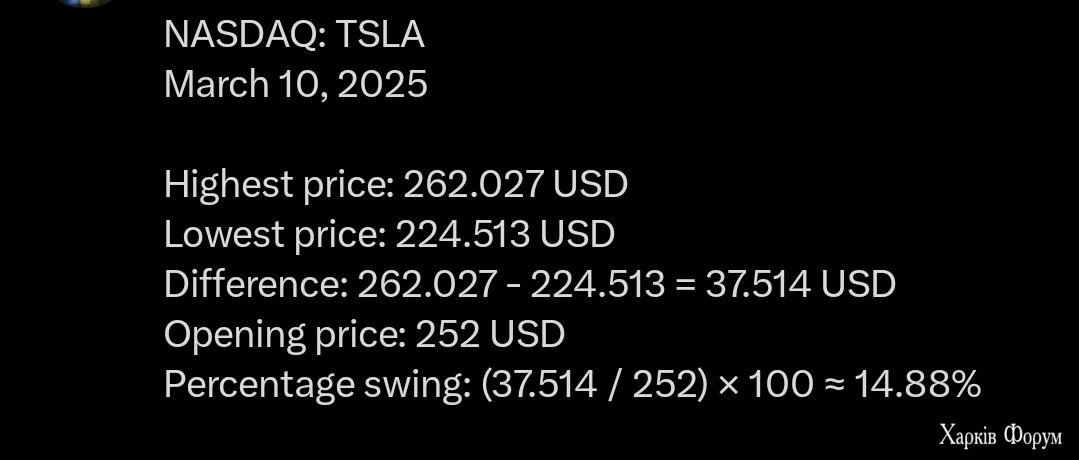Image resolution: width=1079 pixels, height=460 pixels.
Task: Click the 37.514 USD difference result
Action: [800, 285]
